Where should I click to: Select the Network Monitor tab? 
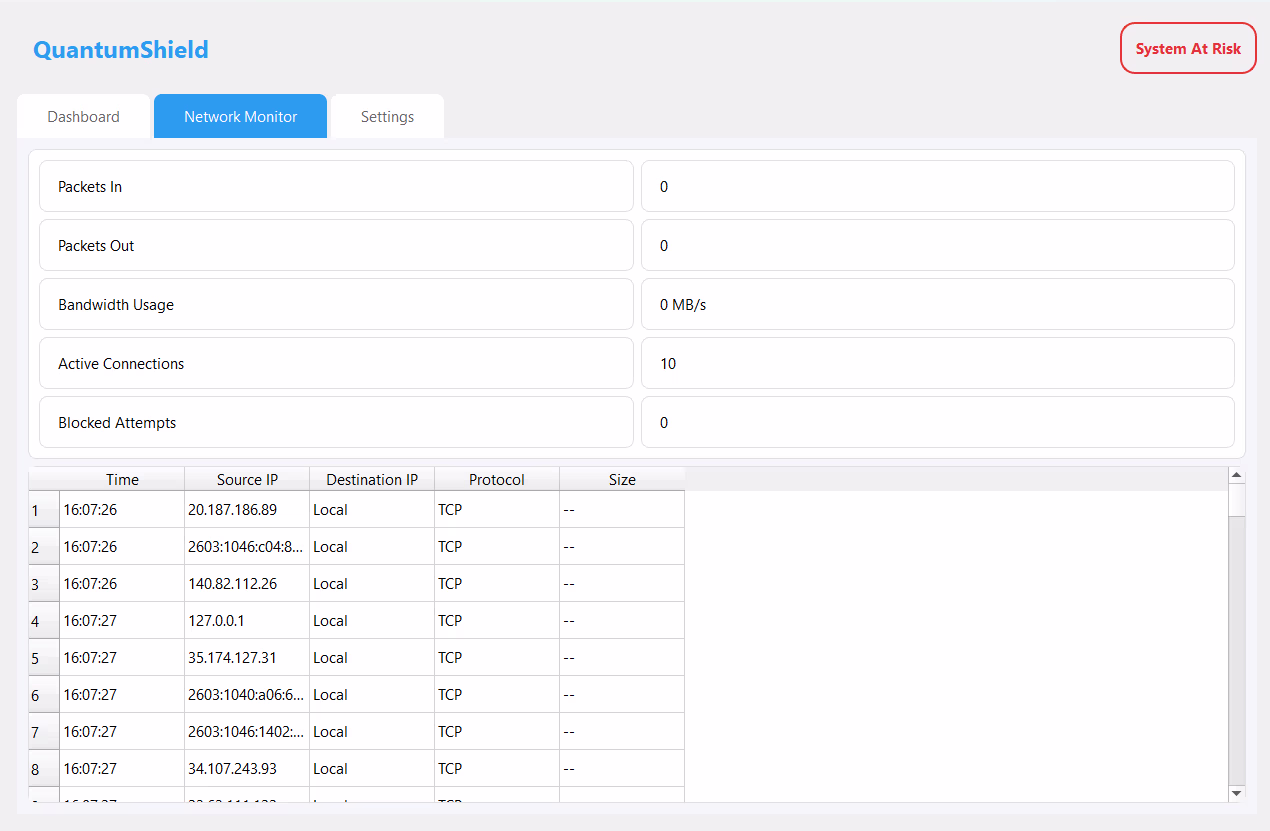pyautogui.click(x=240, y=117)
